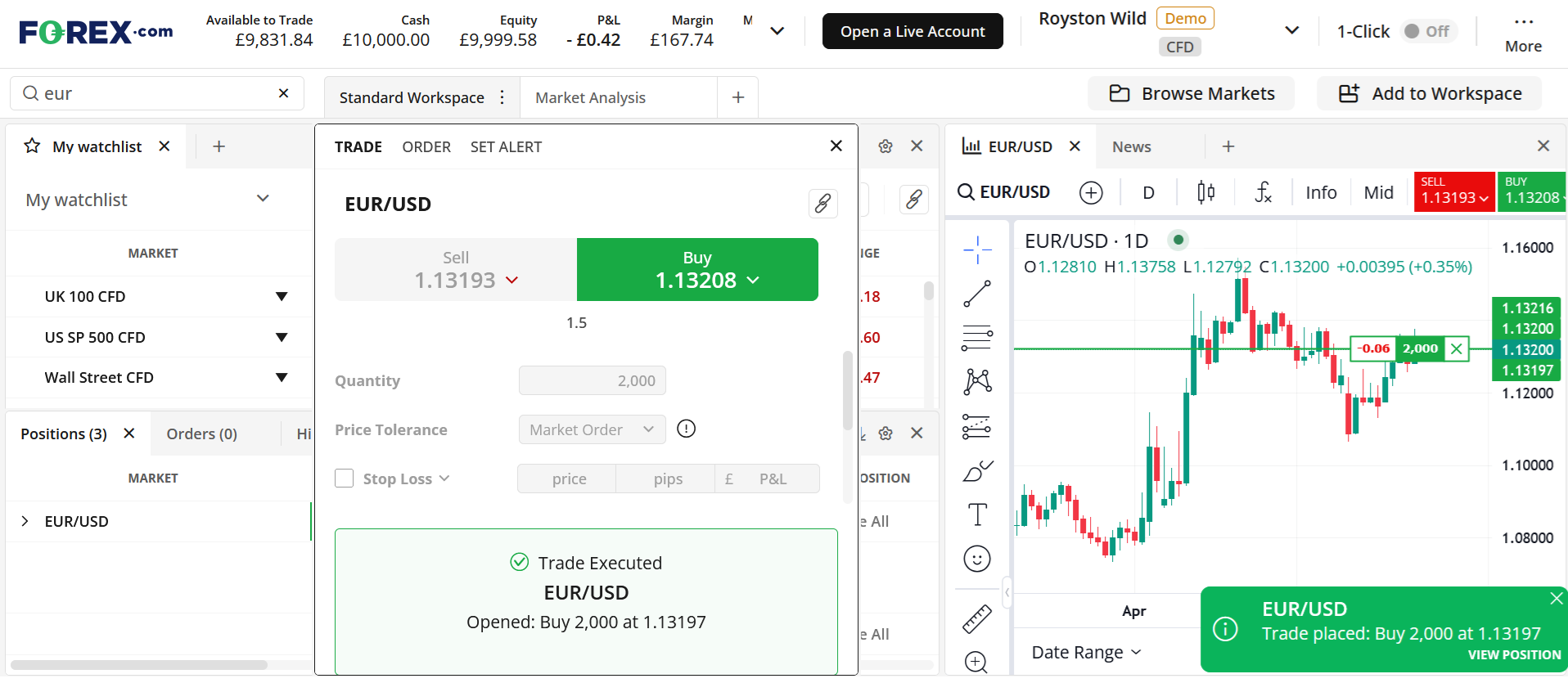The width and height of the screenshot is (1568, 683).
Task: Open the Market Order price tolerance dropdown
Action: click(592, 429)
